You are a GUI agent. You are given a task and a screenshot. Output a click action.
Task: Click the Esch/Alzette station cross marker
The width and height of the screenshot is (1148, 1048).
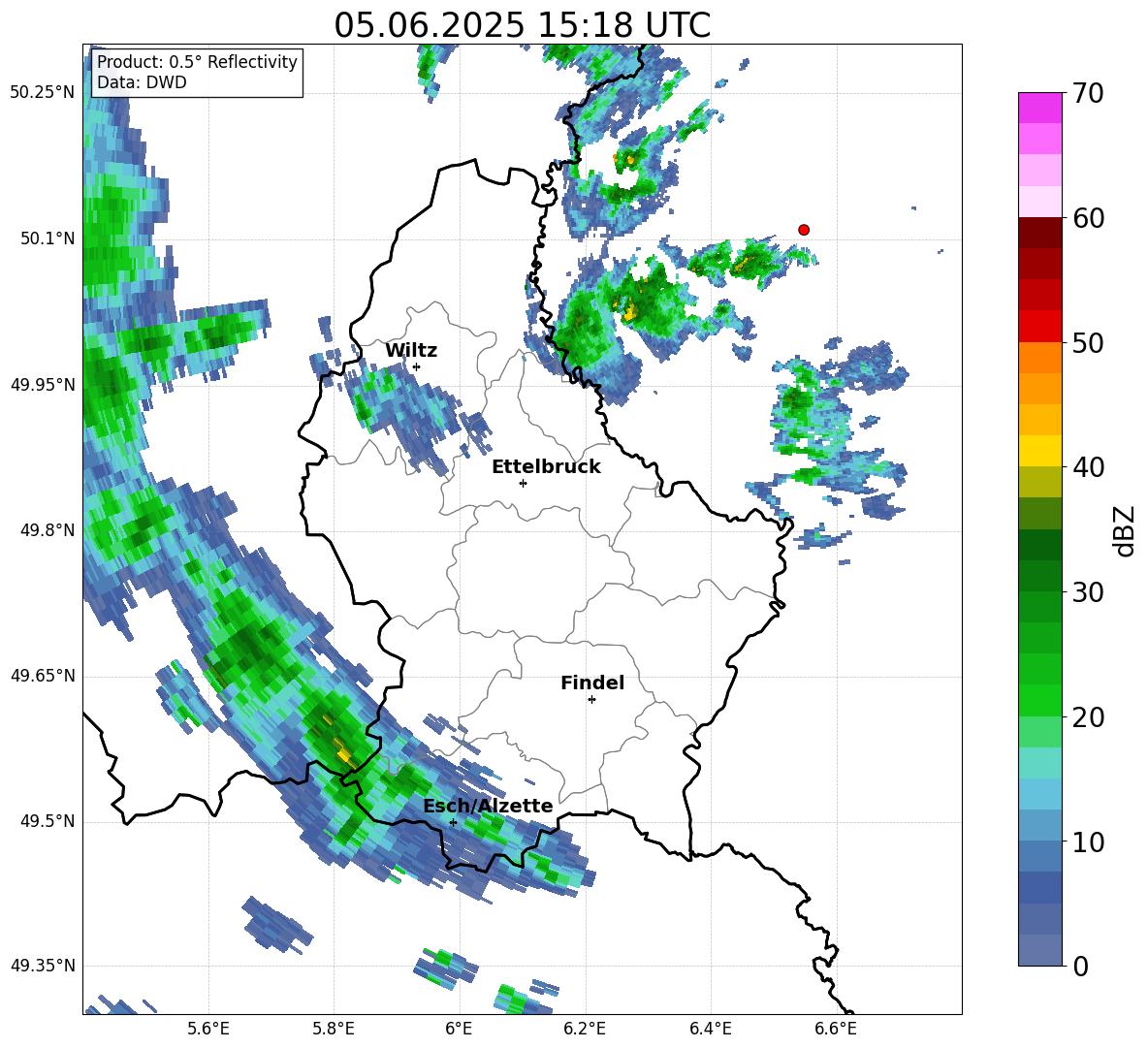453,822
